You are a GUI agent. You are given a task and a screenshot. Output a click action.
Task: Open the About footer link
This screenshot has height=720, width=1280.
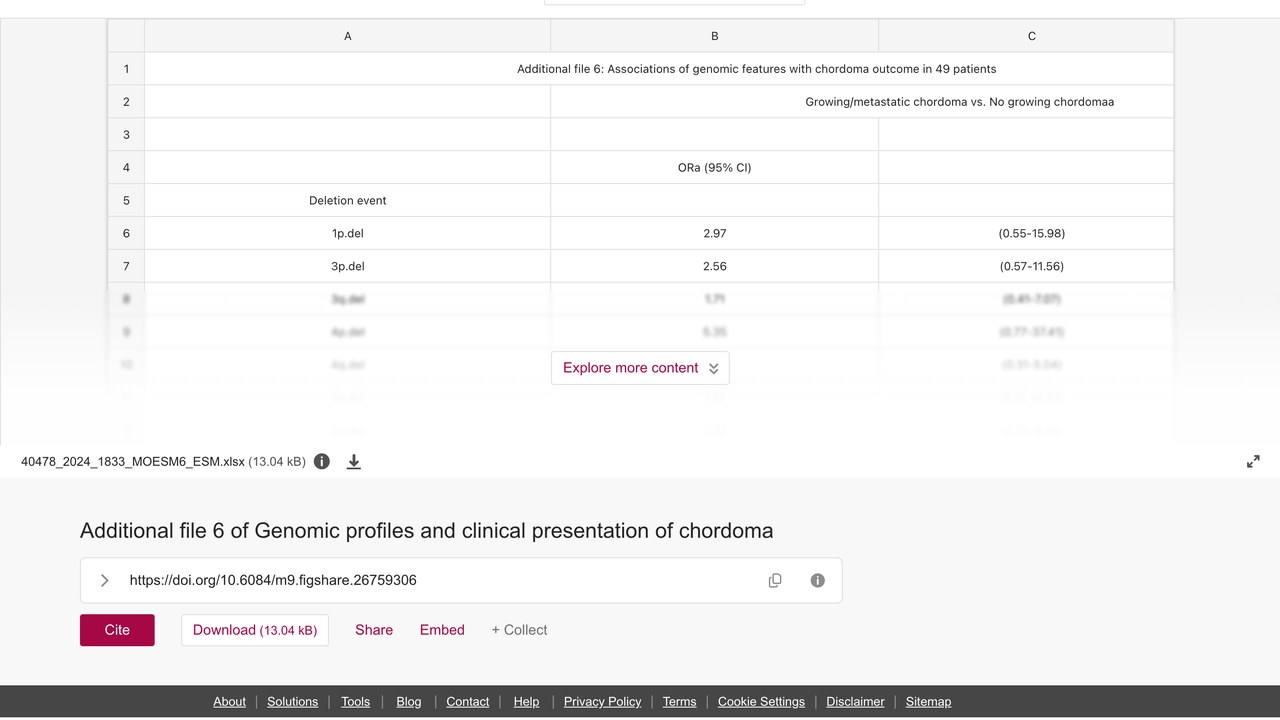(x=229, y=702)
